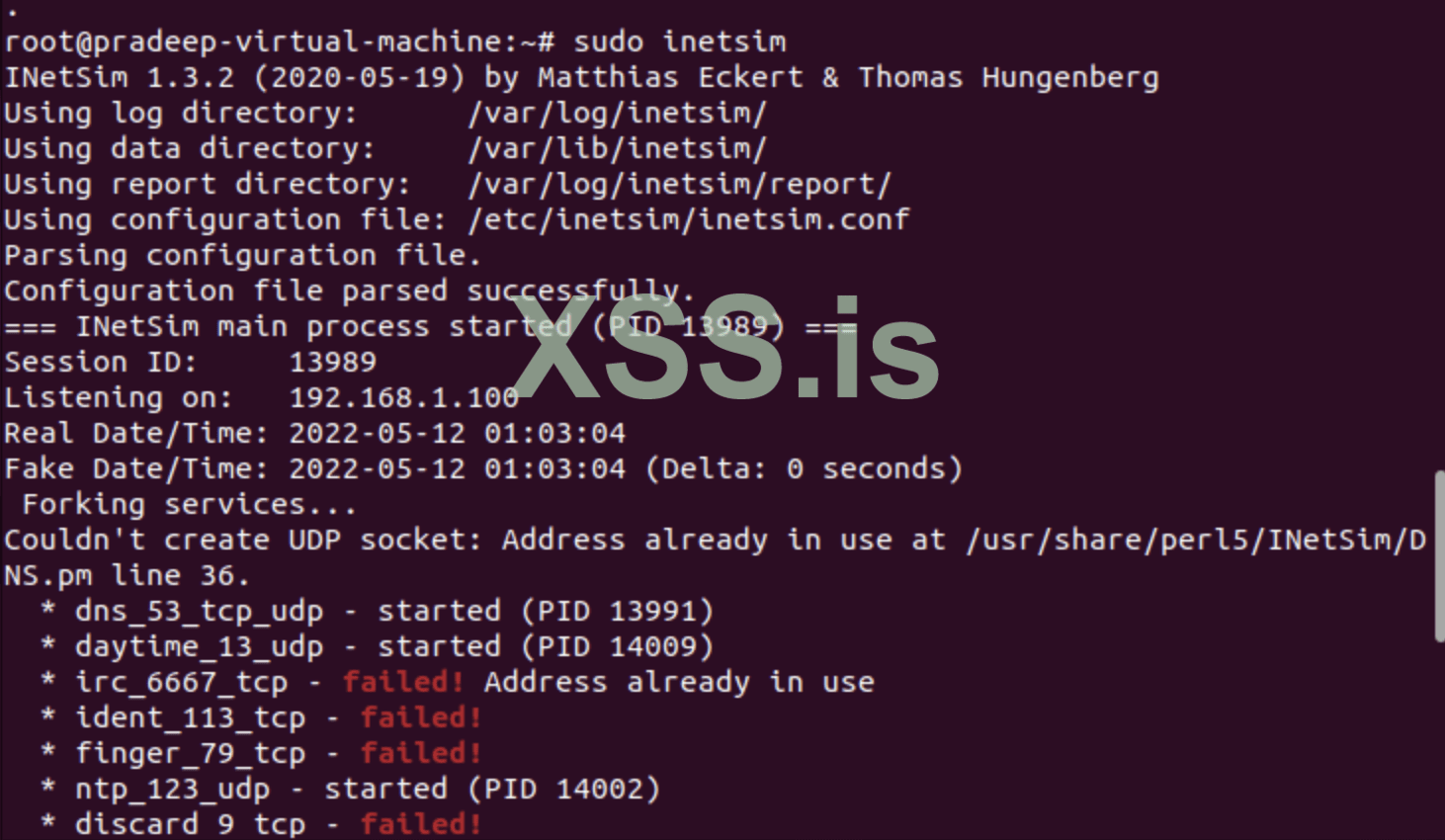This screenshot has height=840, width=1445.
Task: Click the listening IP address 192.168.1.100
Action: 403,397
